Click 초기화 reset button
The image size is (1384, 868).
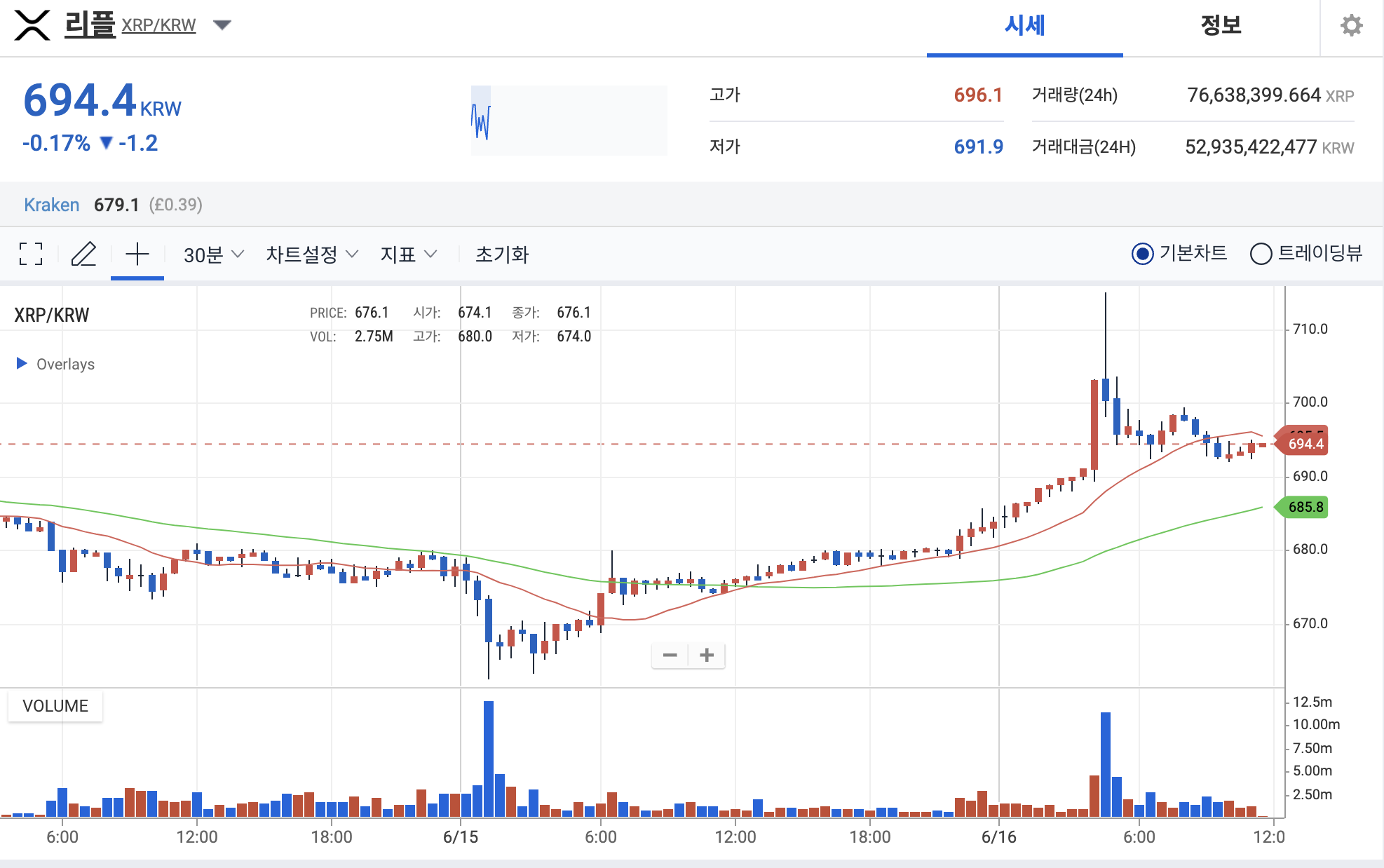502,255
